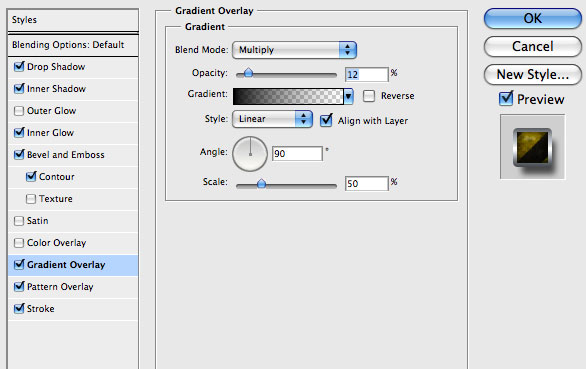Open the Drop Shadow settings
This screenshot has height=369, width=586.
point(56,67)
